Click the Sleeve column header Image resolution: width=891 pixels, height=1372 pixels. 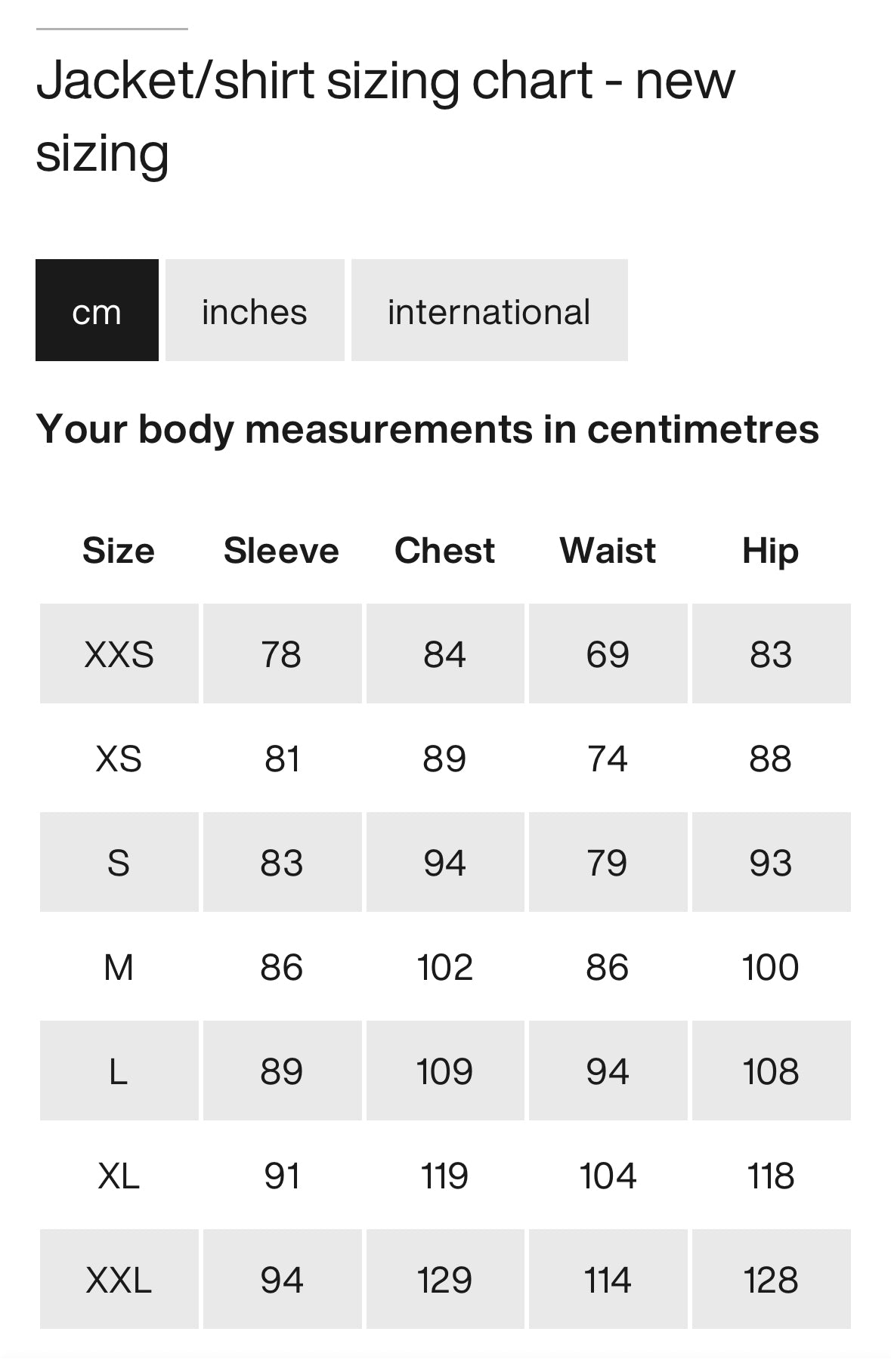coord(281,551)
